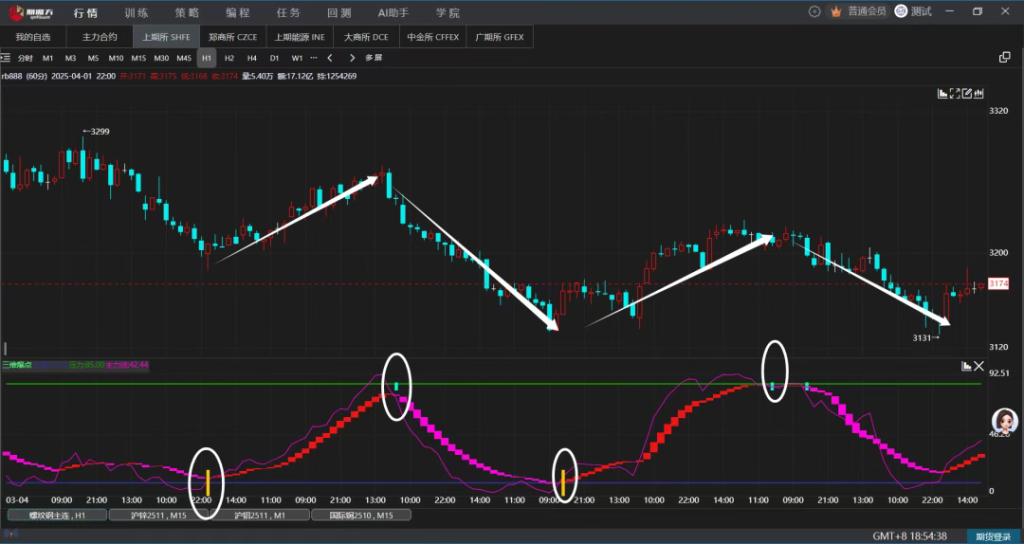The image size is (1024, 544).
Task: Click the 期货登录 button in status bar
Action: pos(994,536)
